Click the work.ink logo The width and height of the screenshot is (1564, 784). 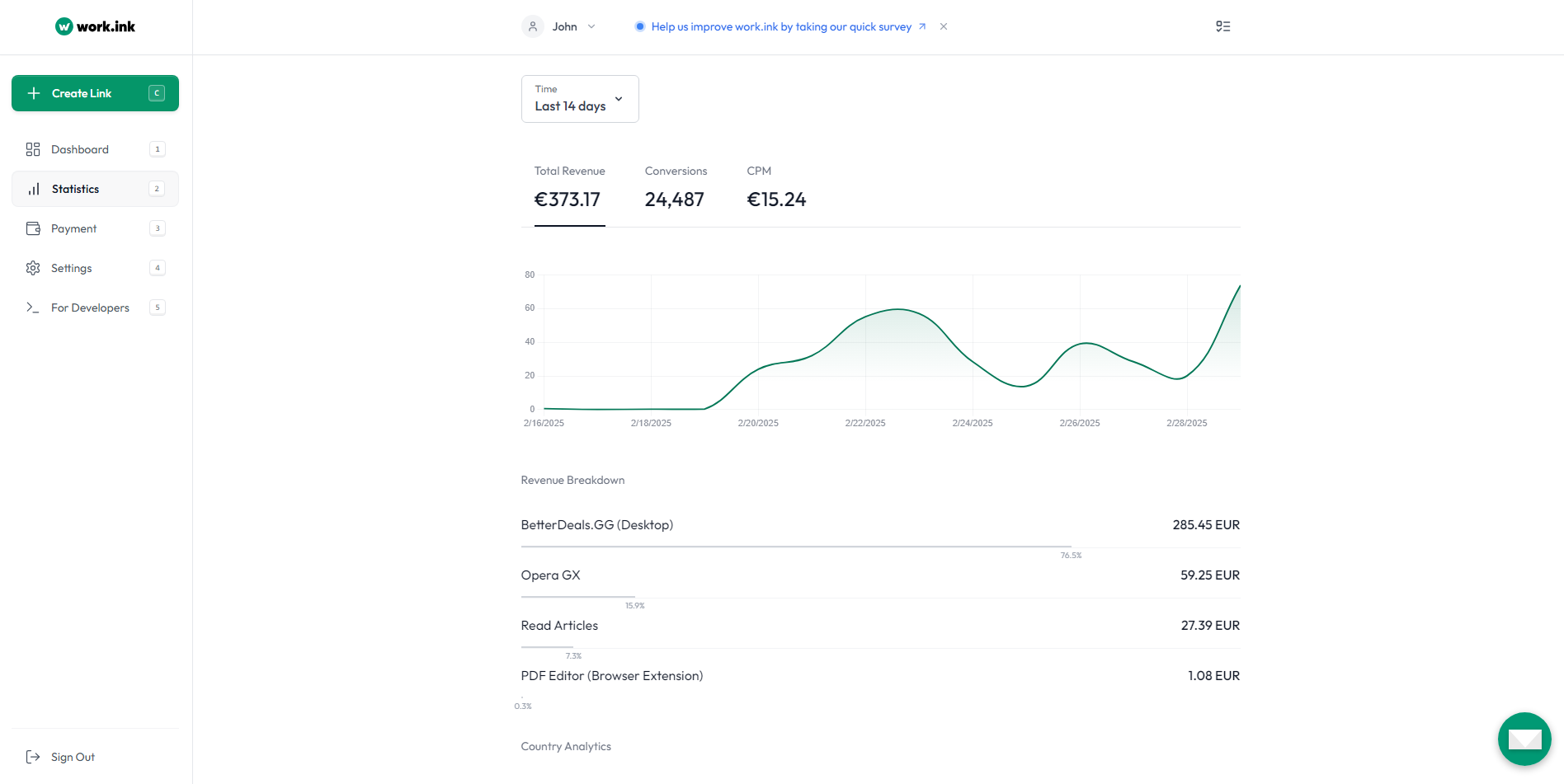tap(95, 26)
